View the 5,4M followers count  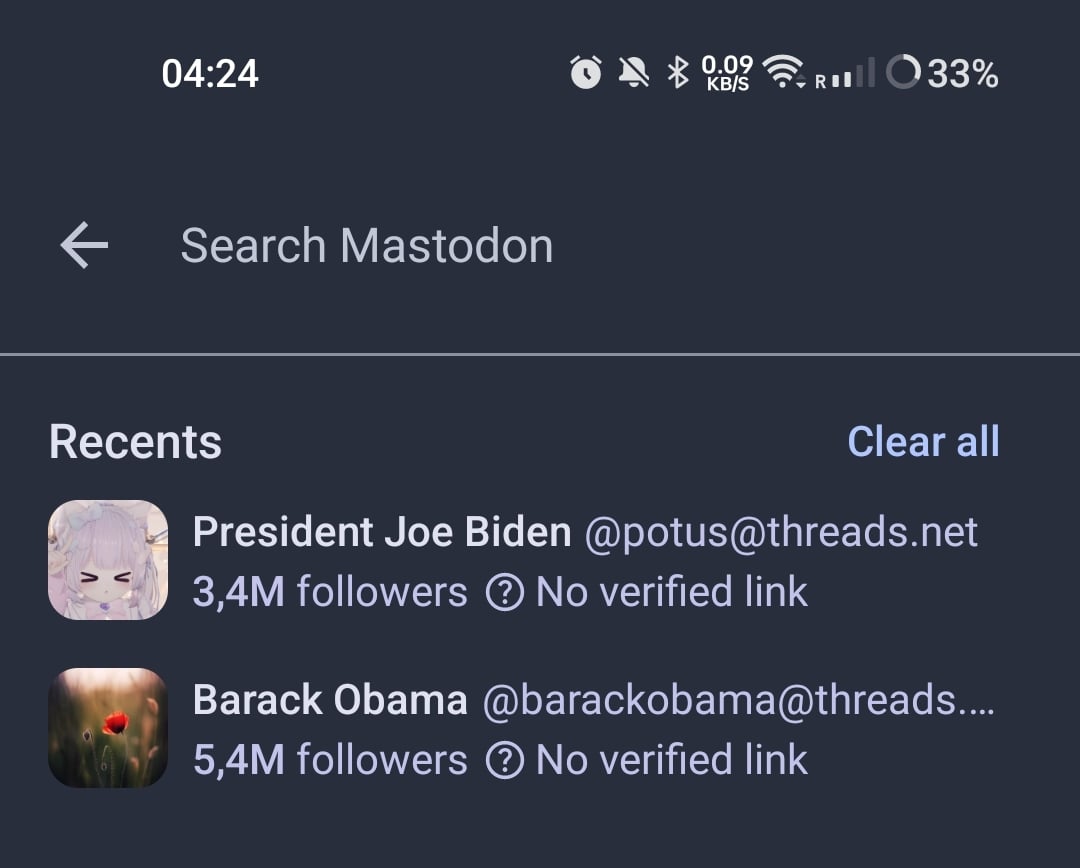[x=330, y=761]
